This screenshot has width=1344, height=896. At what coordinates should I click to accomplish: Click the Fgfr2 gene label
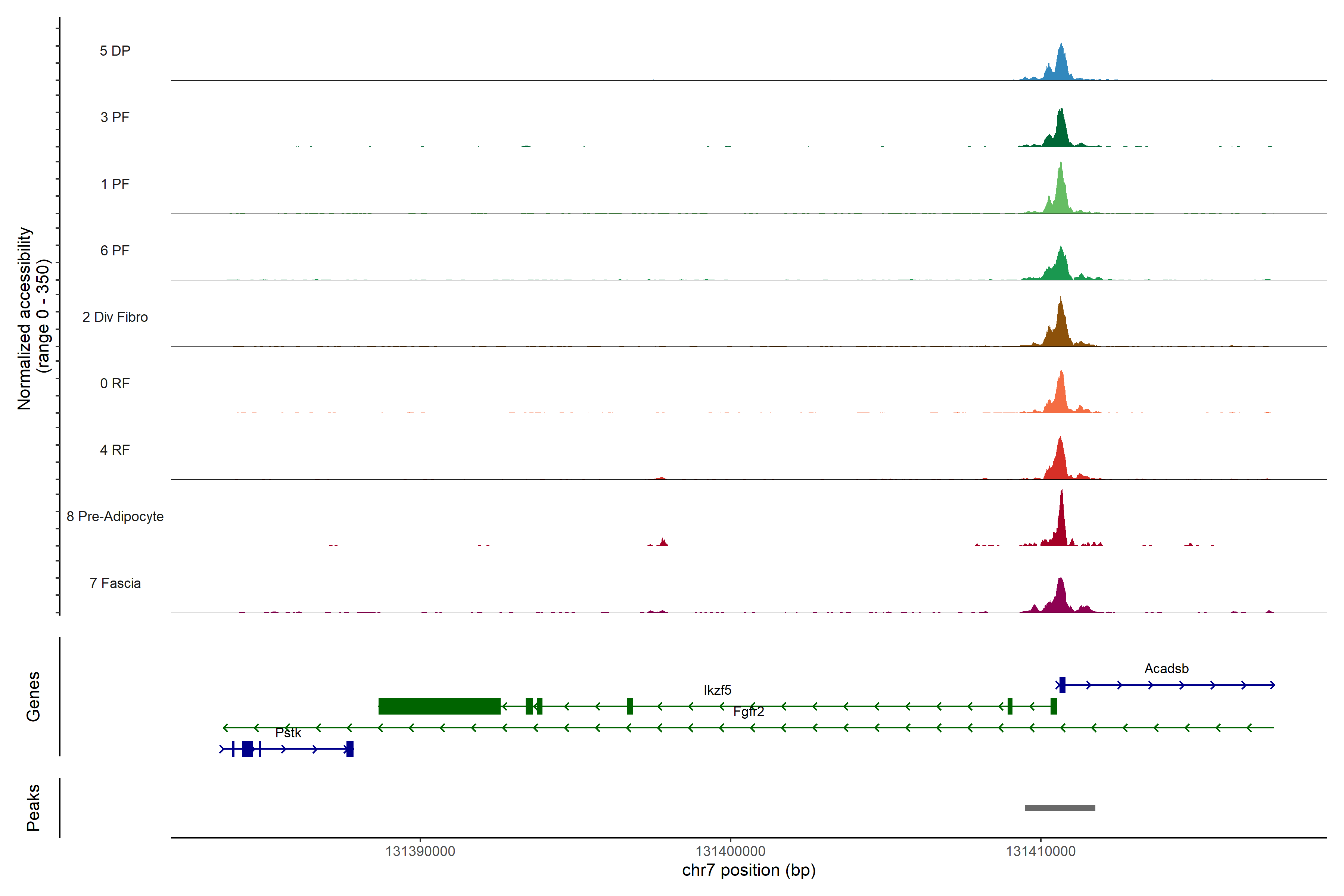pyautogui.click(x=749, y=712)
